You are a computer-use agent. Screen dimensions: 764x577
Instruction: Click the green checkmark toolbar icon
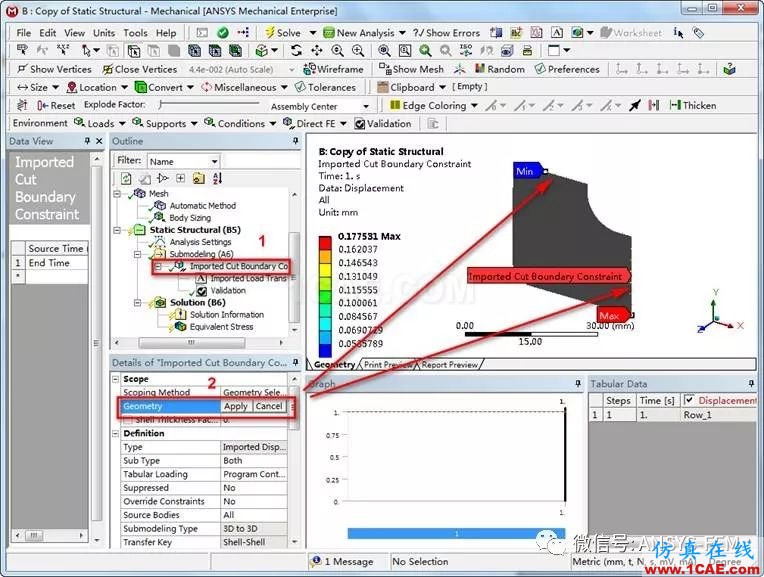point(223,33)
